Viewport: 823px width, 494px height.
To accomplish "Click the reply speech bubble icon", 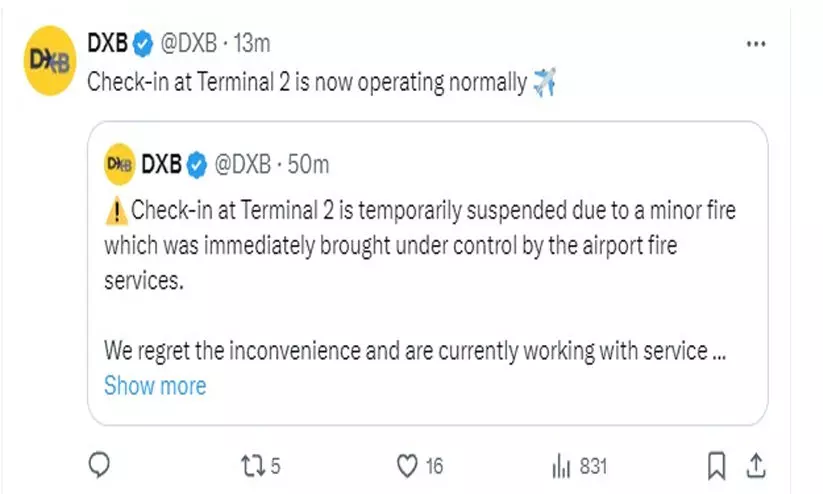I will (99, 465).
